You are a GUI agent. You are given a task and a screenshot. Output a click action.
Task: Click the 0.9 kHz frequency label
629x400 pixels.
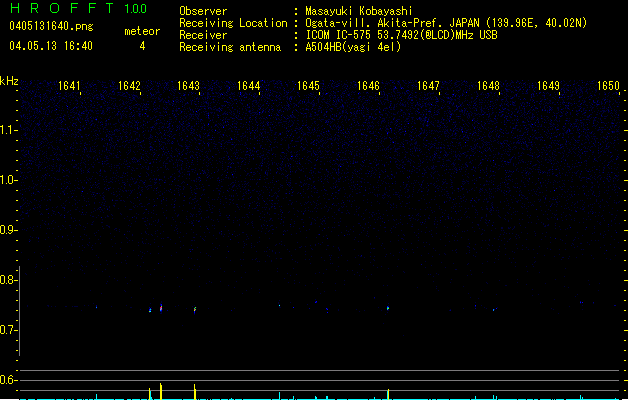tap(8, 230)
